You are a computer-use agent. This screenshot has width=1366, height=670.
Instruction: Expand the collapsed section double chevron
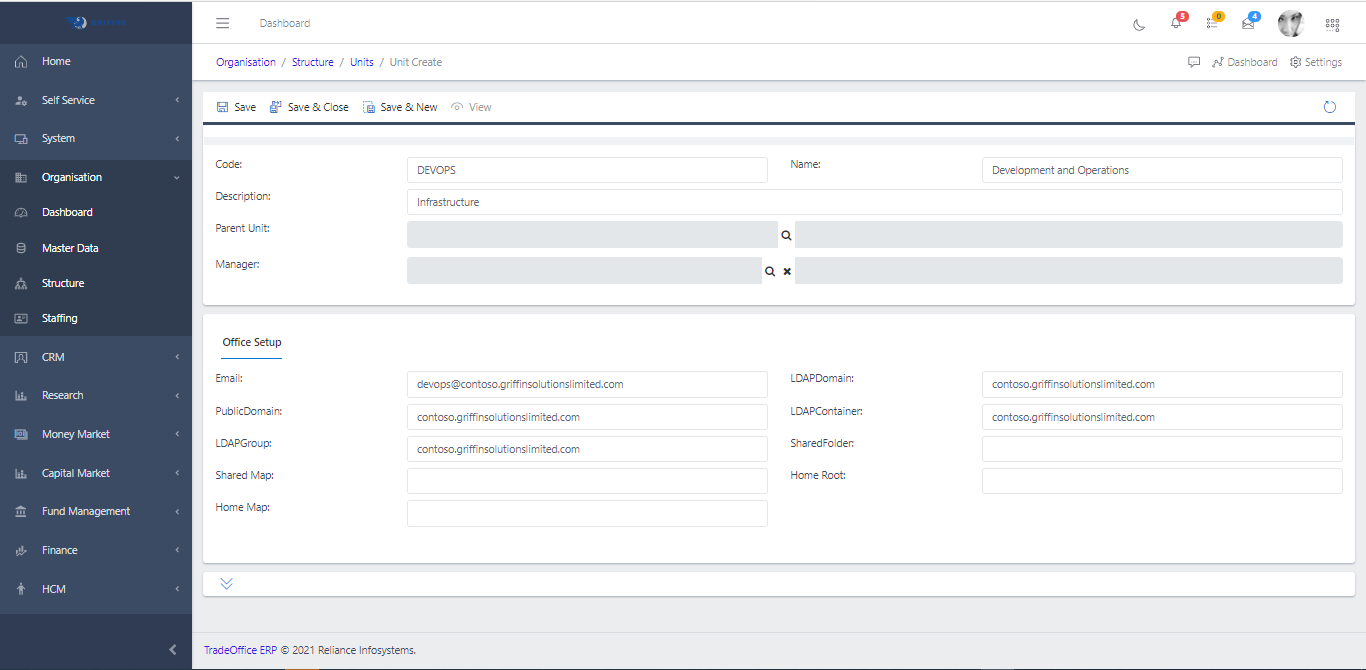click(227, 584)
